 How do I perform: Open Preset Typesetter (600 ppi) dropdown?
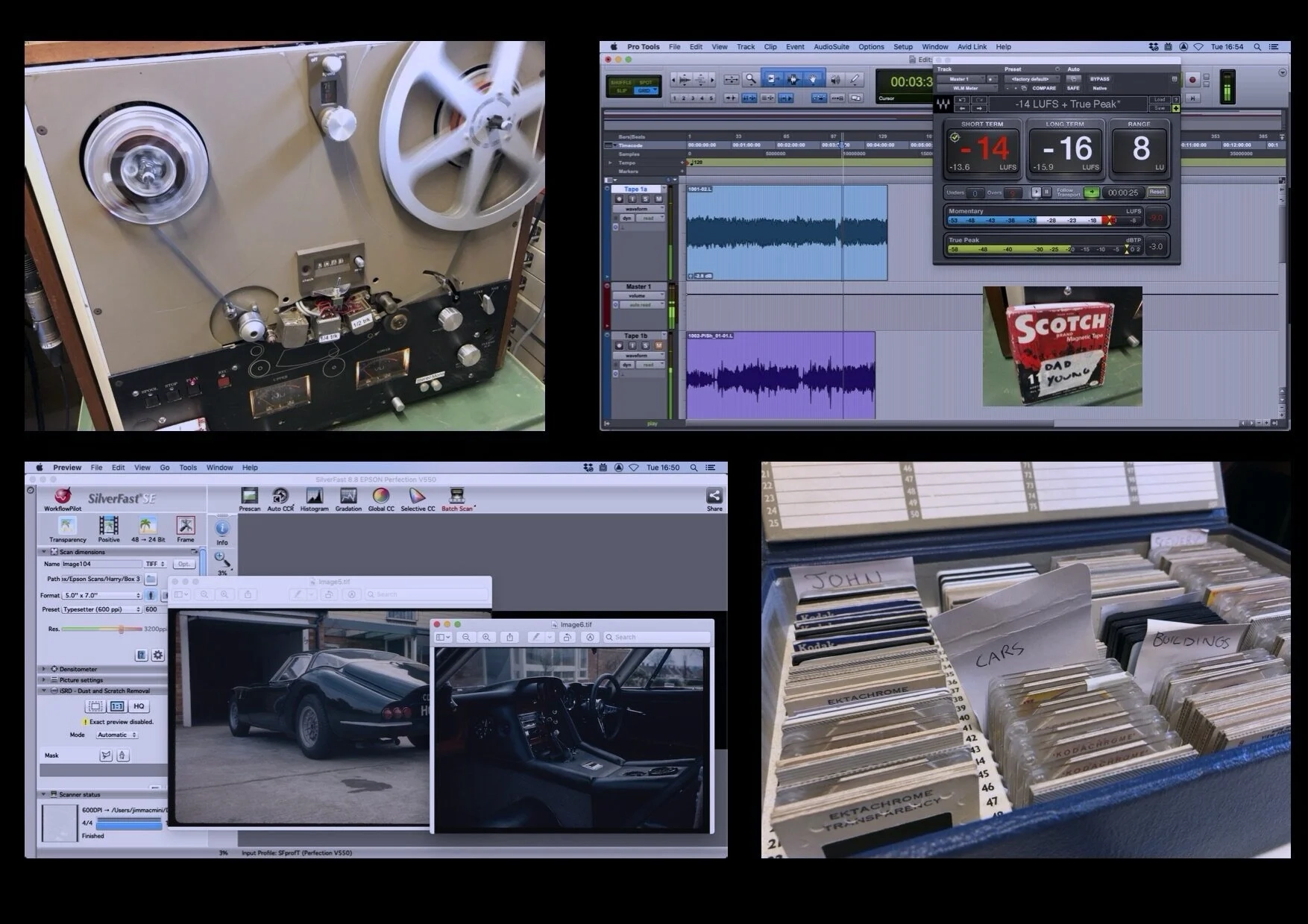pyautogui.click(x=101, y=609)
